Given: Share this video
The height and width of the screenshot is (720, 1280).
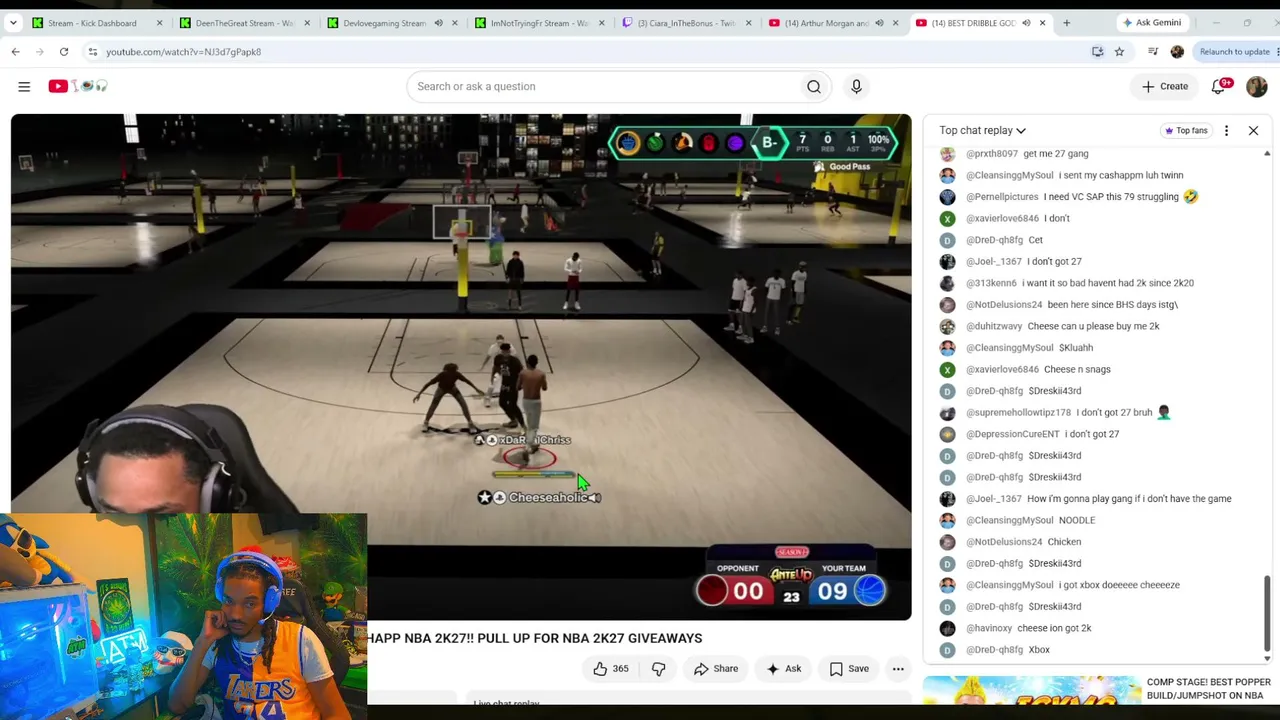Looking at the screenshot, I should pos(716,669).
